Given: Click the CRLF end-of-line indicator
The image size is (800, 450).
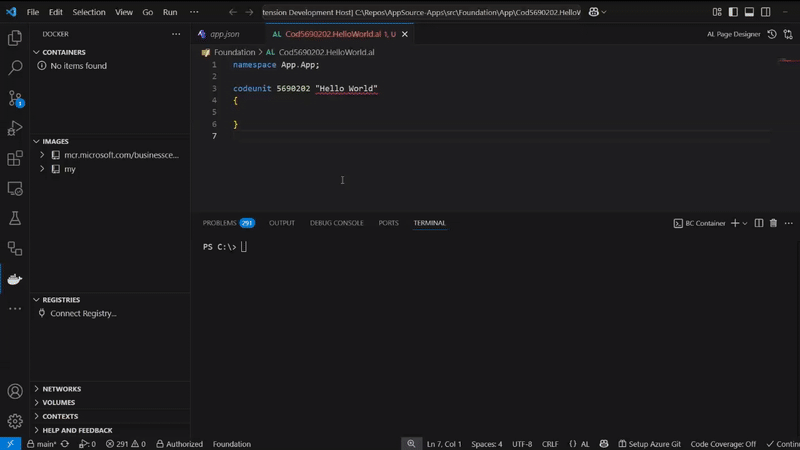Looking at the screenshot, I should point(550,444).
